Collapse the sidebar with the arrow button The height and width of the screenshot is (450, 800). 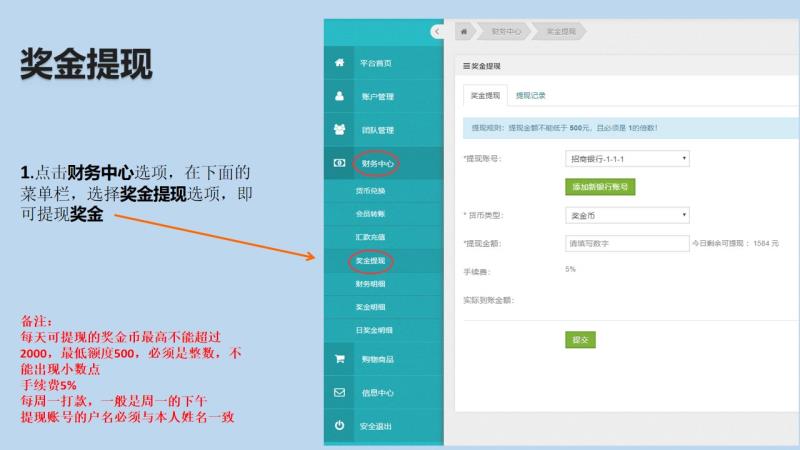point(437,32)
